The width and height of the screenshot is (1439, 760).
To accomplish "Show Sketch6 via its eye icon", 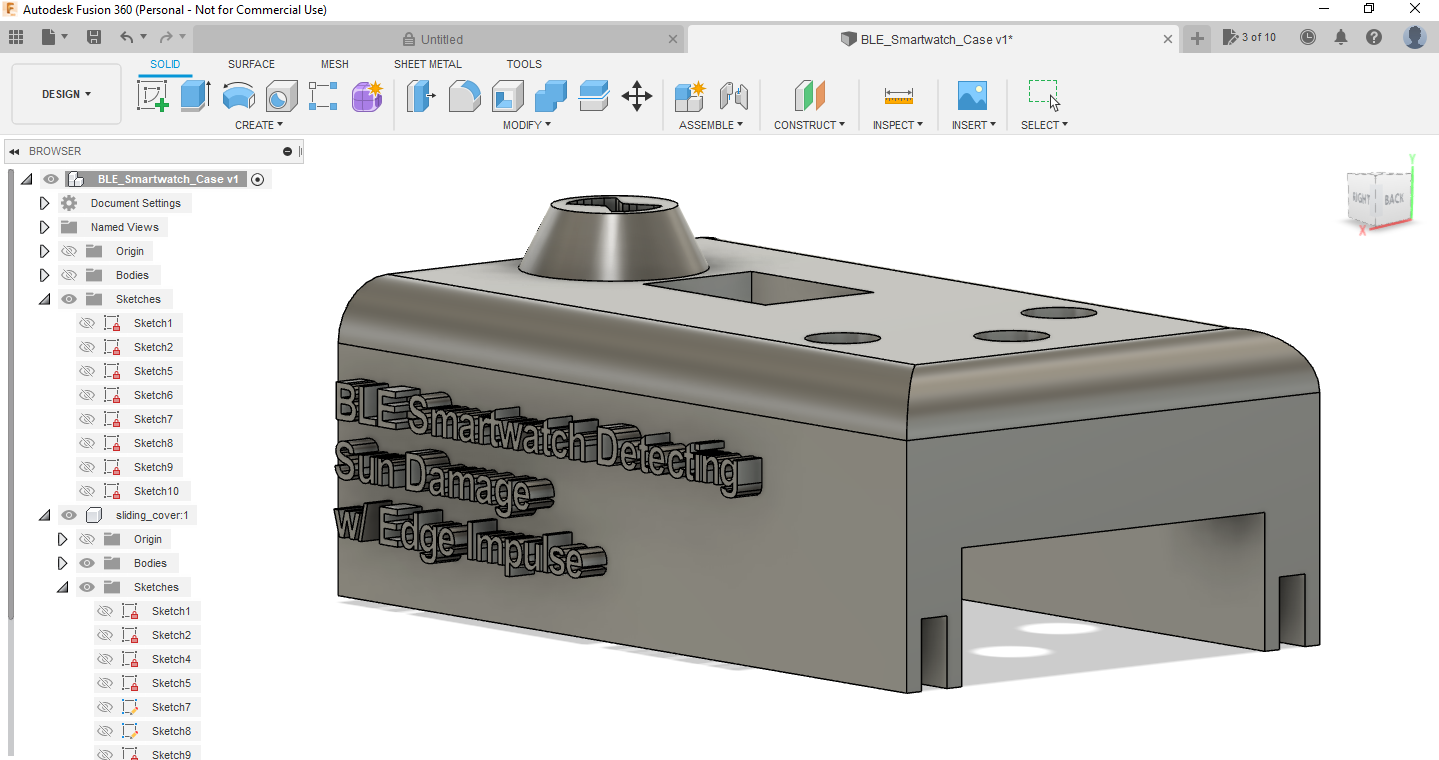I will point(87,395).
